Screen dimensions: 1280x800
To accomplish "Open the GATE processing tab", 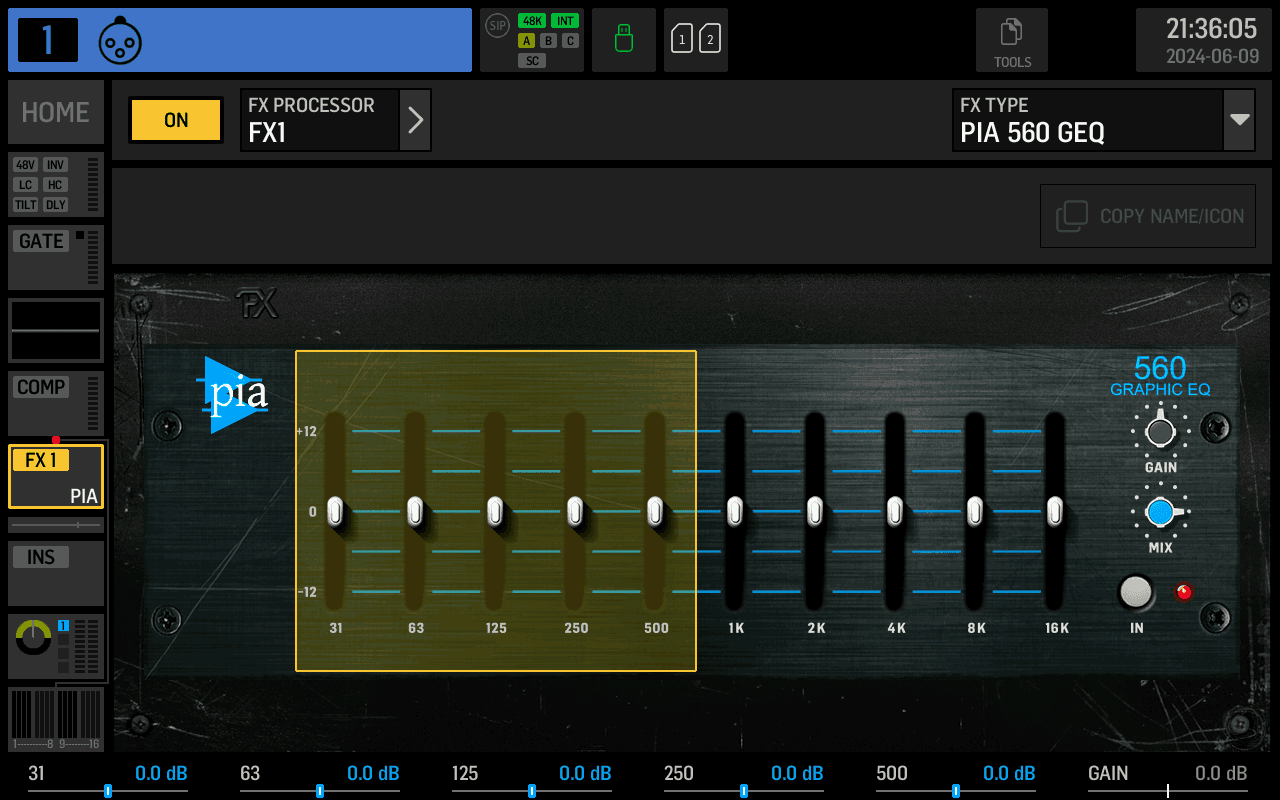I will click(56, 258).
